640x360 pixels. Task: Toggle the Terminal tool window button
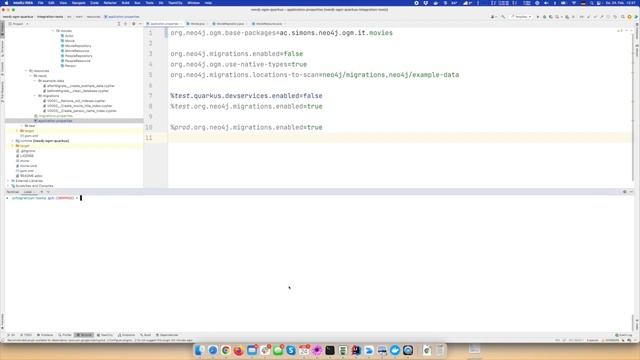coord(84,335)
